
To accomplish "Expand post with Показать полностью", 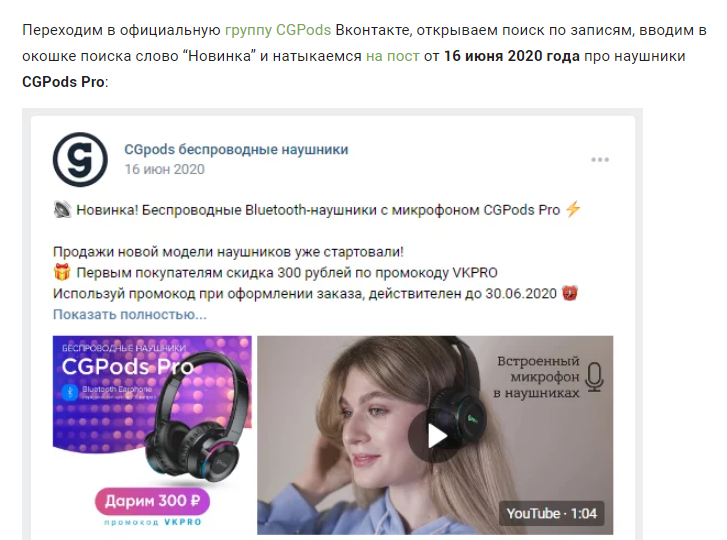I will (x=130, y=314).
